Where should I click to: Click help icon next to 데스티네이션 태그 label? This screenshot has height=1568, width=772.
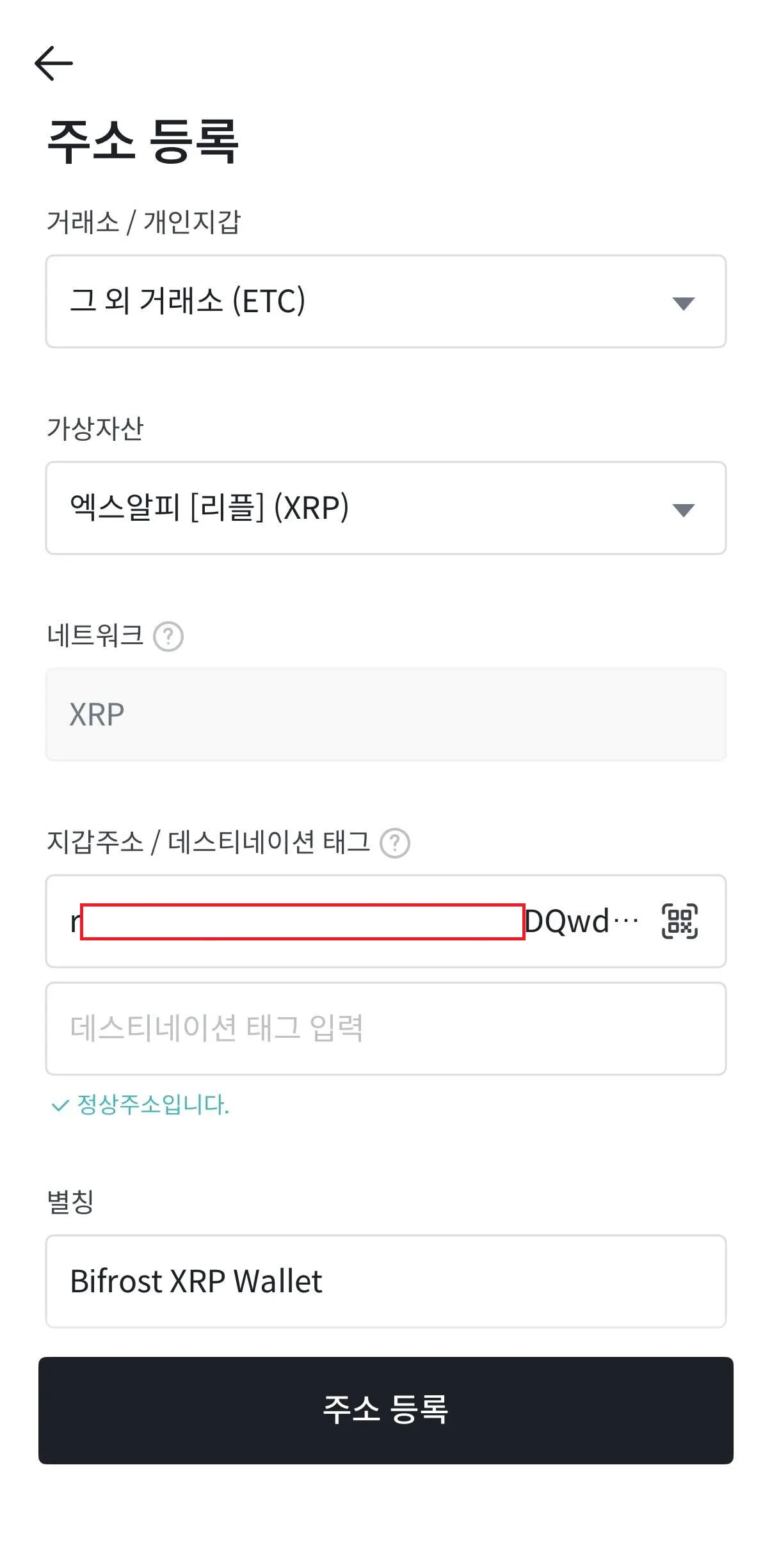point(395,843)
